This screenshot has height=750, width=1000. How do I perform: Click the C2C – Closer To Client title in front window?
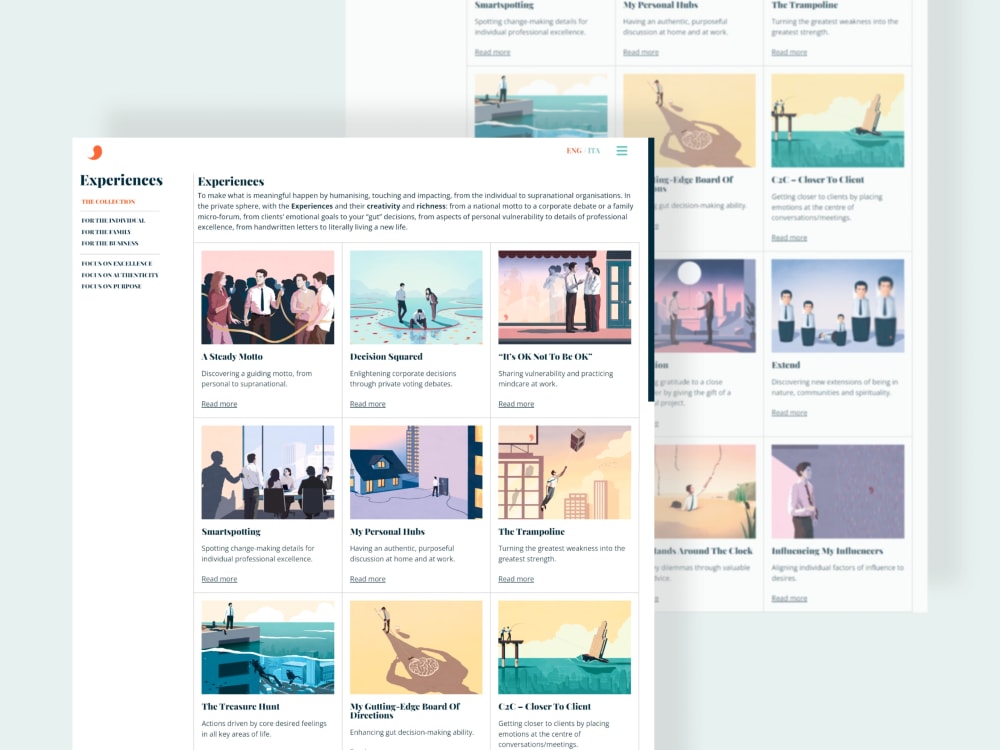pyautogui.click(x=545, y=707)
